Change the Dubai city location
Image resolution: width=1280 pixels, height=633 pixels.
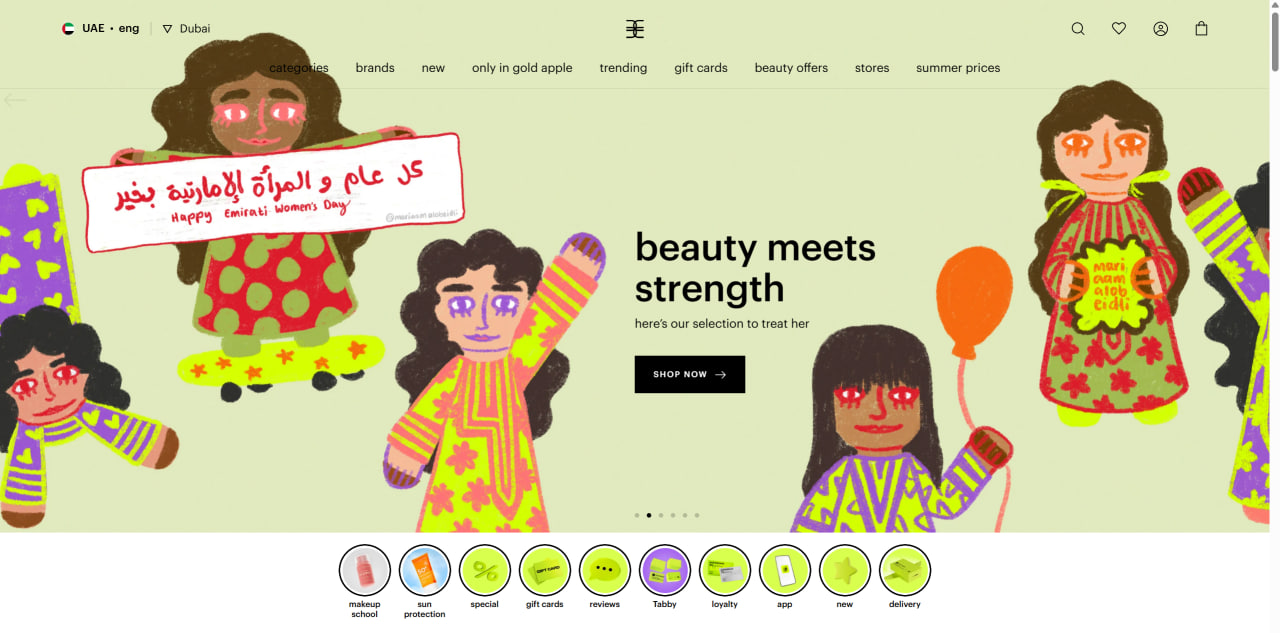(186, 29)
